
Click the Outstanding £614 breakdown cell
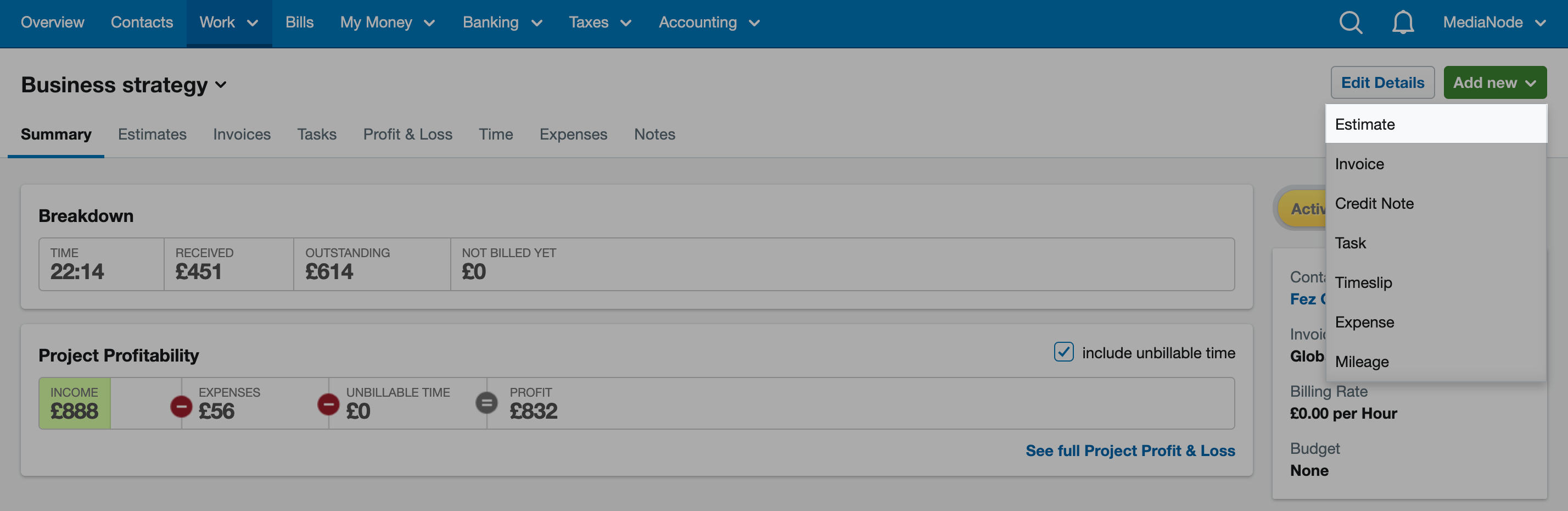tap(372, 264)
